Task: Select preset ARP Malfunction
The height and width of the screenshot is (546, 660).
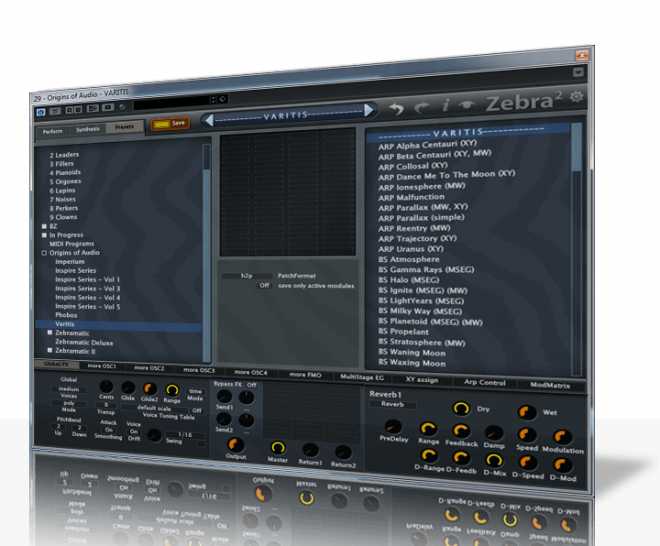Action: [411, 197]
